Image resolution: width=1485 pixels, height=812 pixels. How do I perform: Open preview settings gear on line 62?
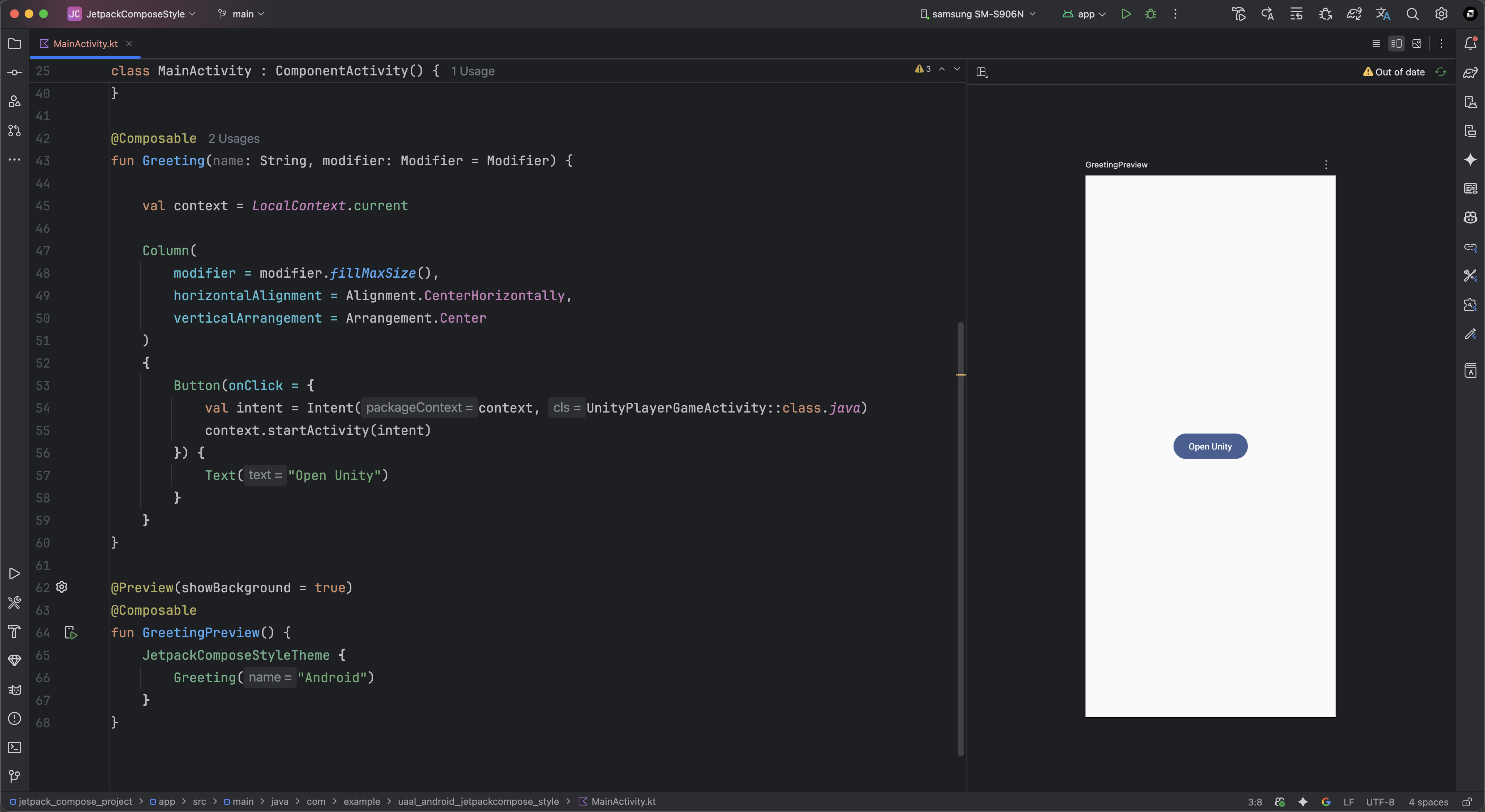click(x=62, y=587)
